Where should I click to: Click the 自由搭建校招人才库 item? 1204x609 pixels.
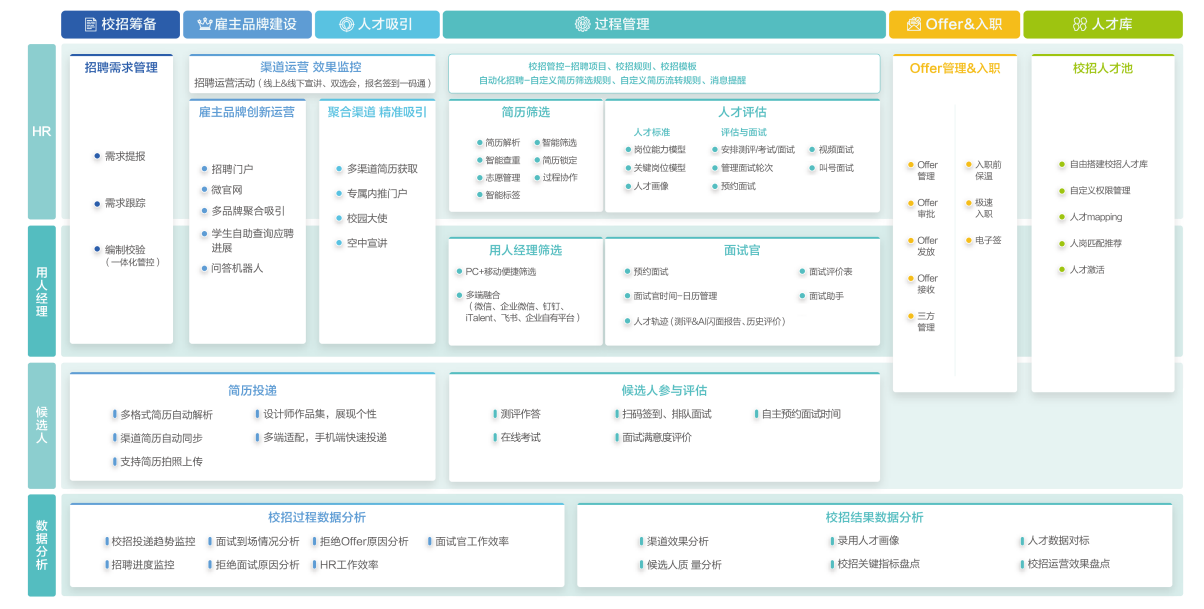(1108, 164)
